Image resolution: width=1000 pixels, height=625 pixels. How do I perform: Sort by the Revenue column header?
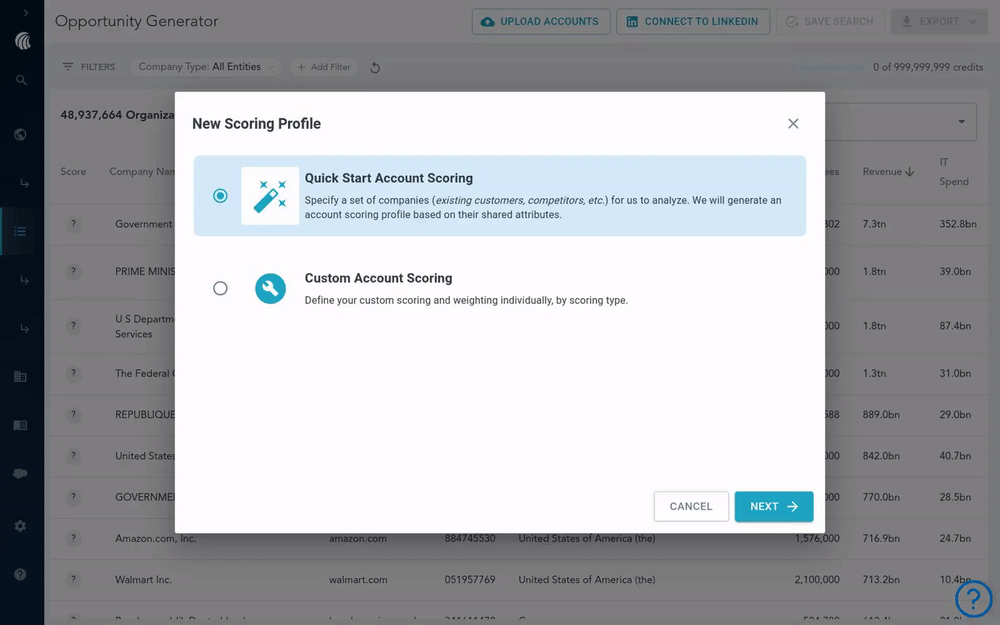click(x=888, y=172)
